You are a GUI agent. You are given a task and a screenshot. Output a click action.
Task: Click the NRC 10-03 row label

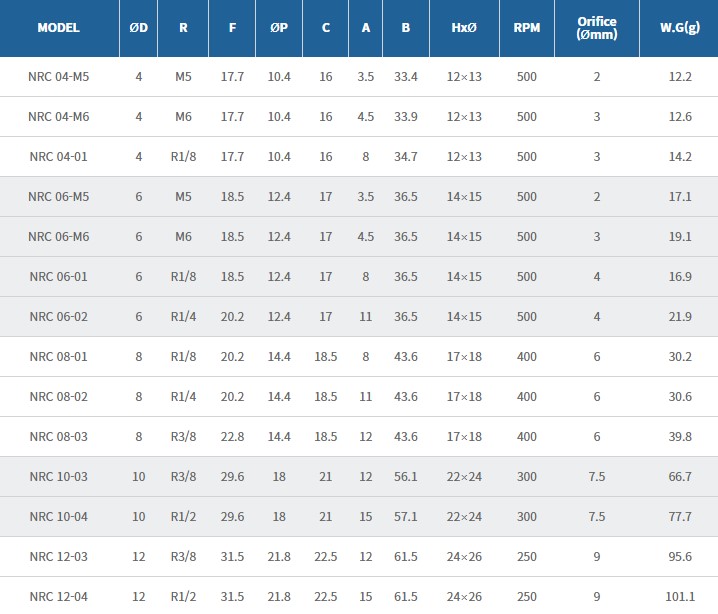(59, 477)
